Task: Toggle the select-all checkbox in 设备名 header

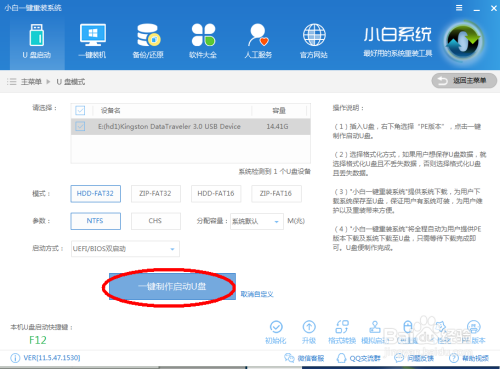Action: coord(80,110)
